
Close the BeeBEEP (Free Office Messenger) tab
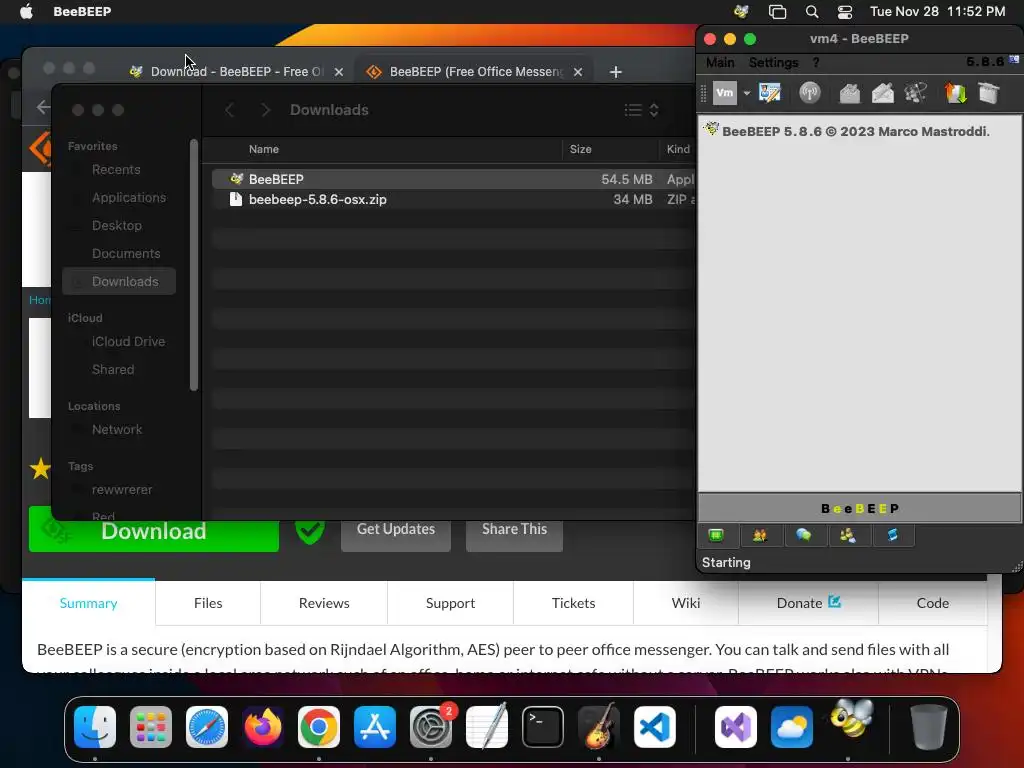(577, 72)
